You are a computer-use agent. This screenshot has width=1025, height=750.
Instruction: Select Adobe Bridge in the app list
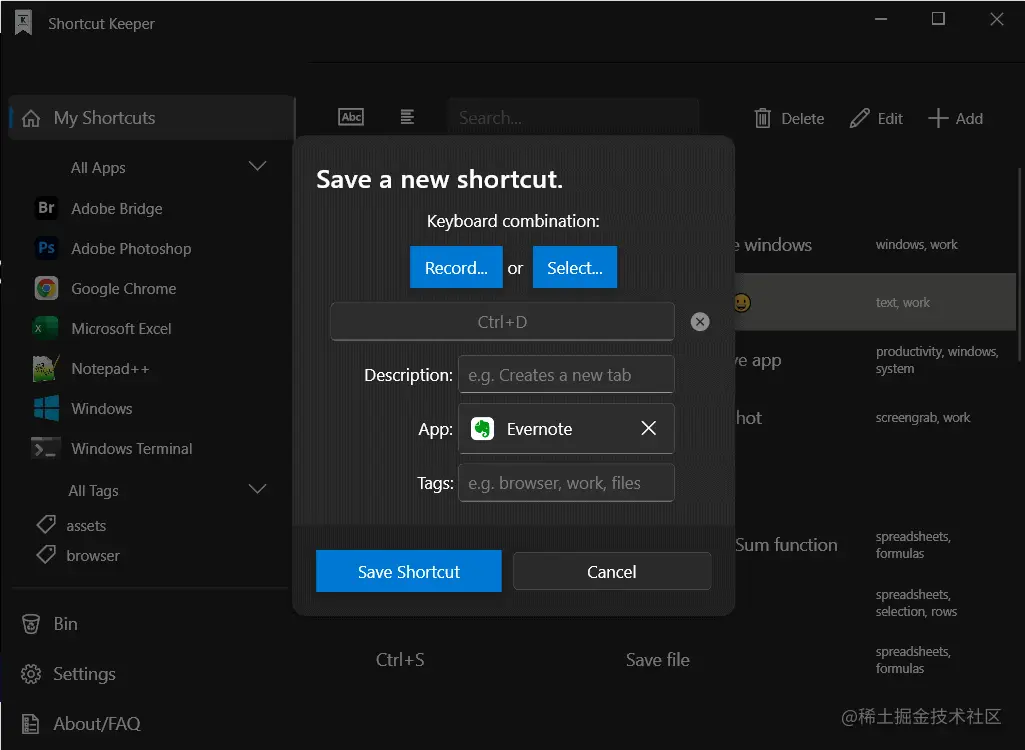(x=117, y=209)
